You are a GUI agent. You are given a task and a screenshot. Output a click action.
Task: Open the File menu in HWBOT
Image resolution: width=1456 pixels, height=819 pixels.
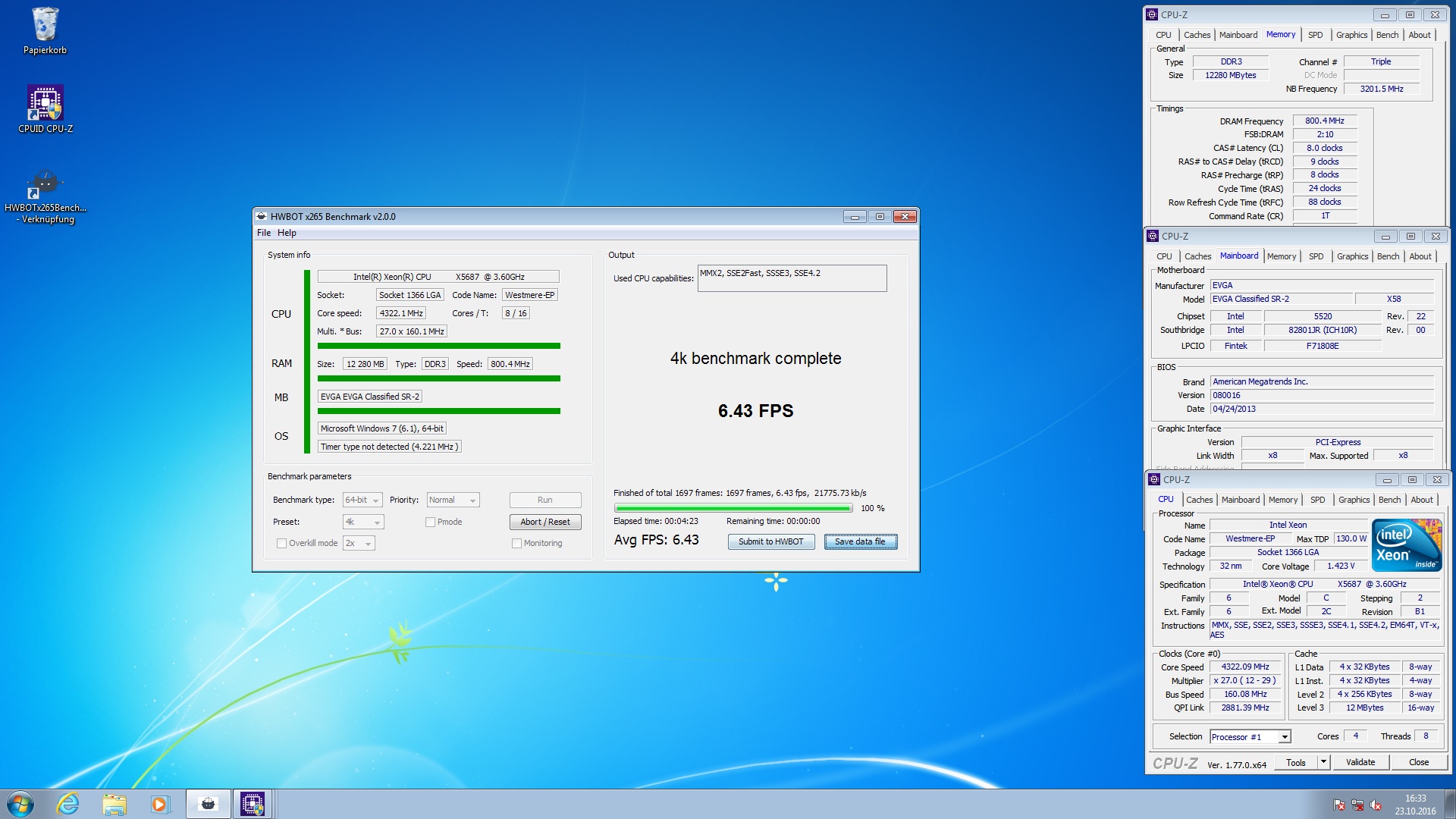pyautogui.click(x=264, y=233)
